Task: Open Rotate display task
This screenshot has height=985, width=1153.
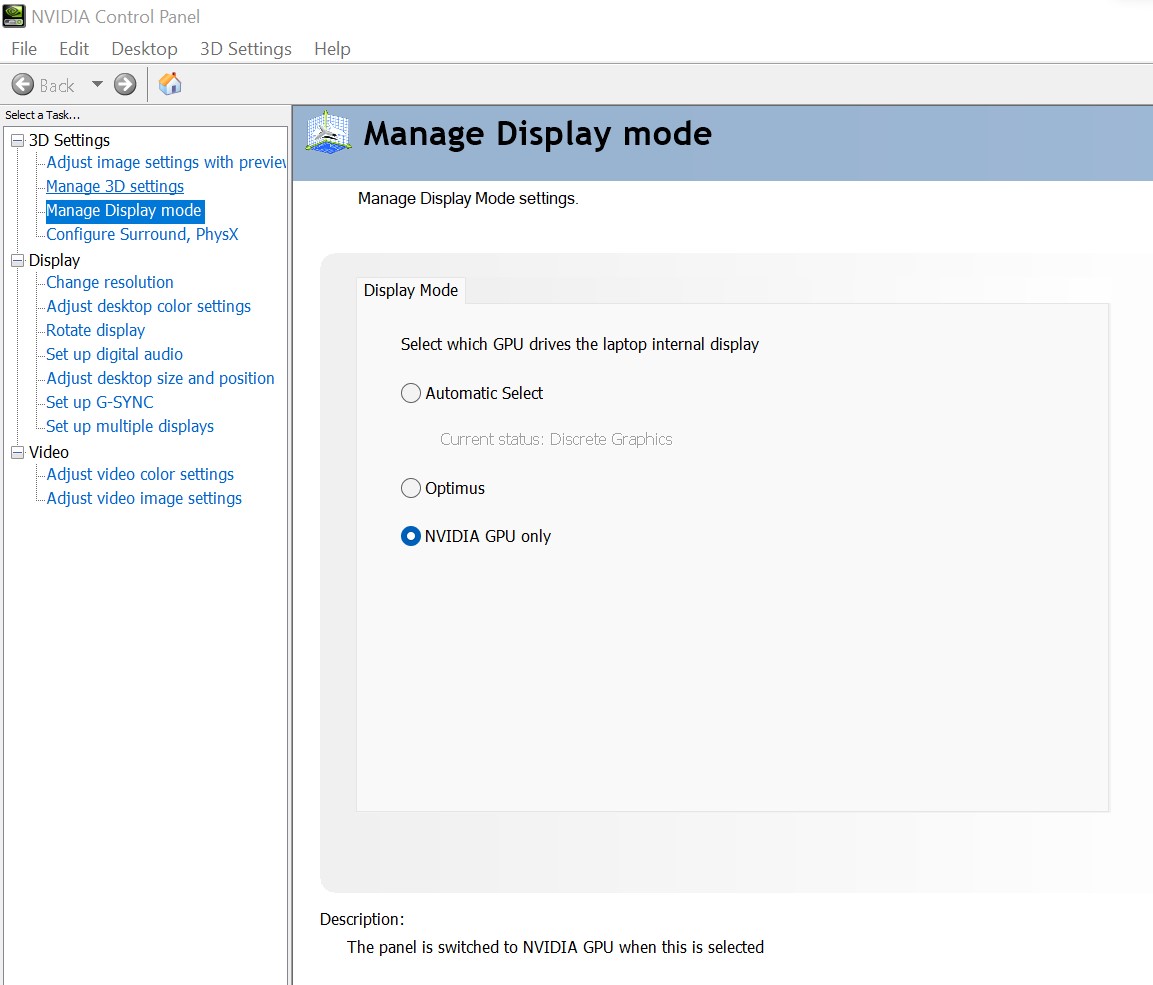Action: (x=96, y=331)
